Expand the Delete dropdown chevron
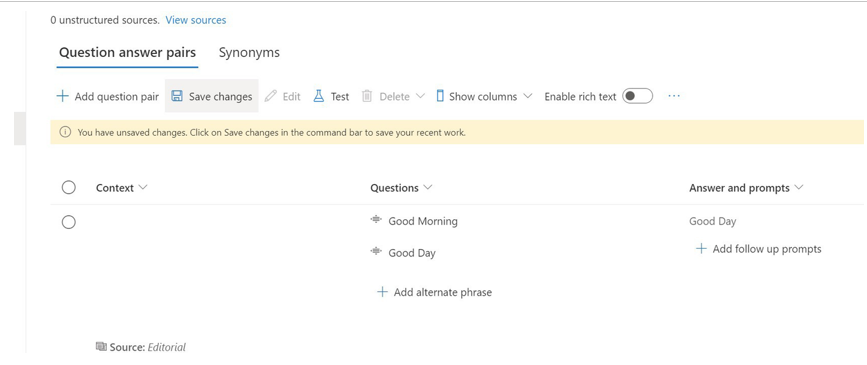 pos(420,96)
